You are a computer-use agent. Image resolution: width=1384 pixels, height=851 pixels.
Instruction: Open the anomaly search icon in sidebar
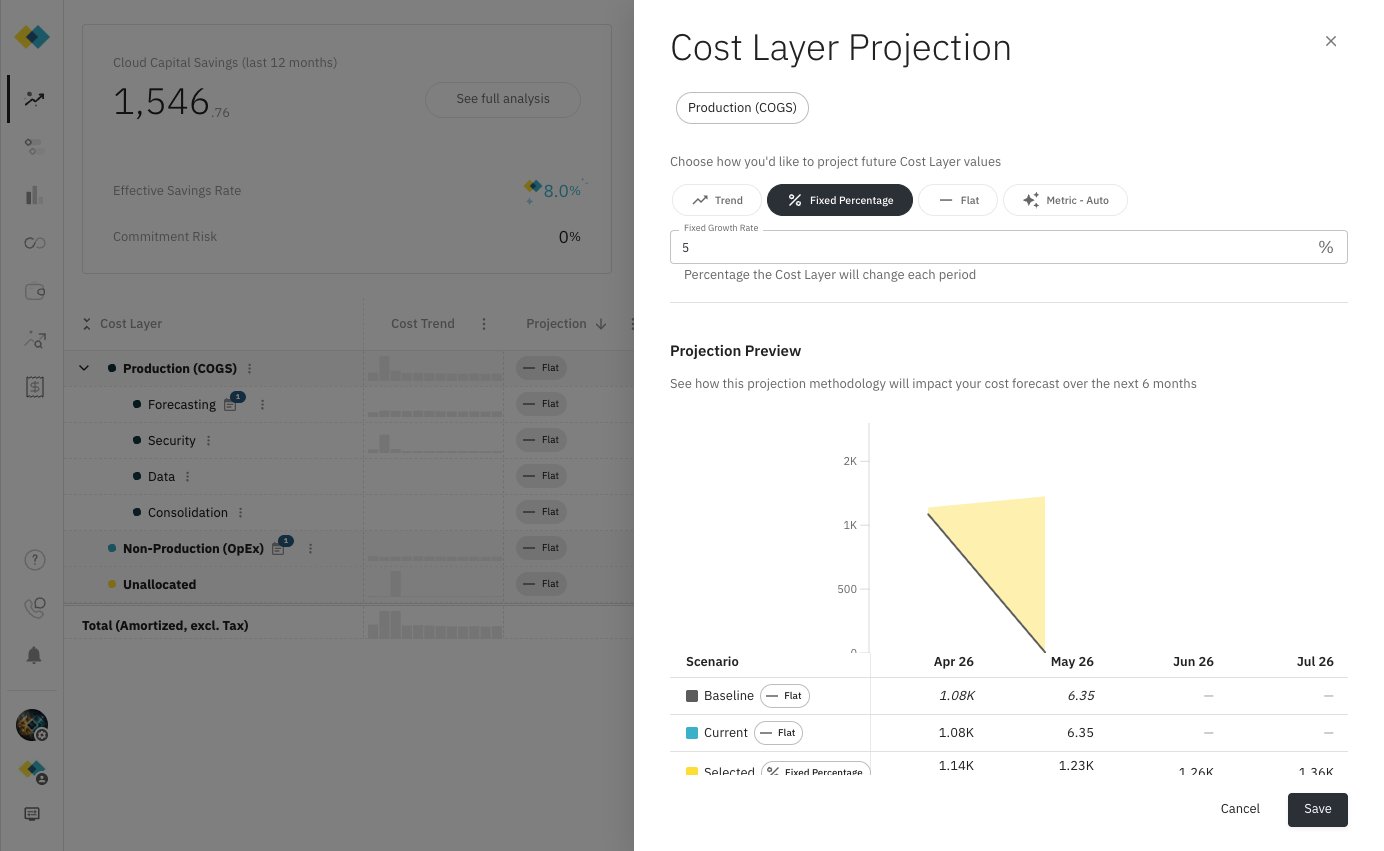(35, 340)
